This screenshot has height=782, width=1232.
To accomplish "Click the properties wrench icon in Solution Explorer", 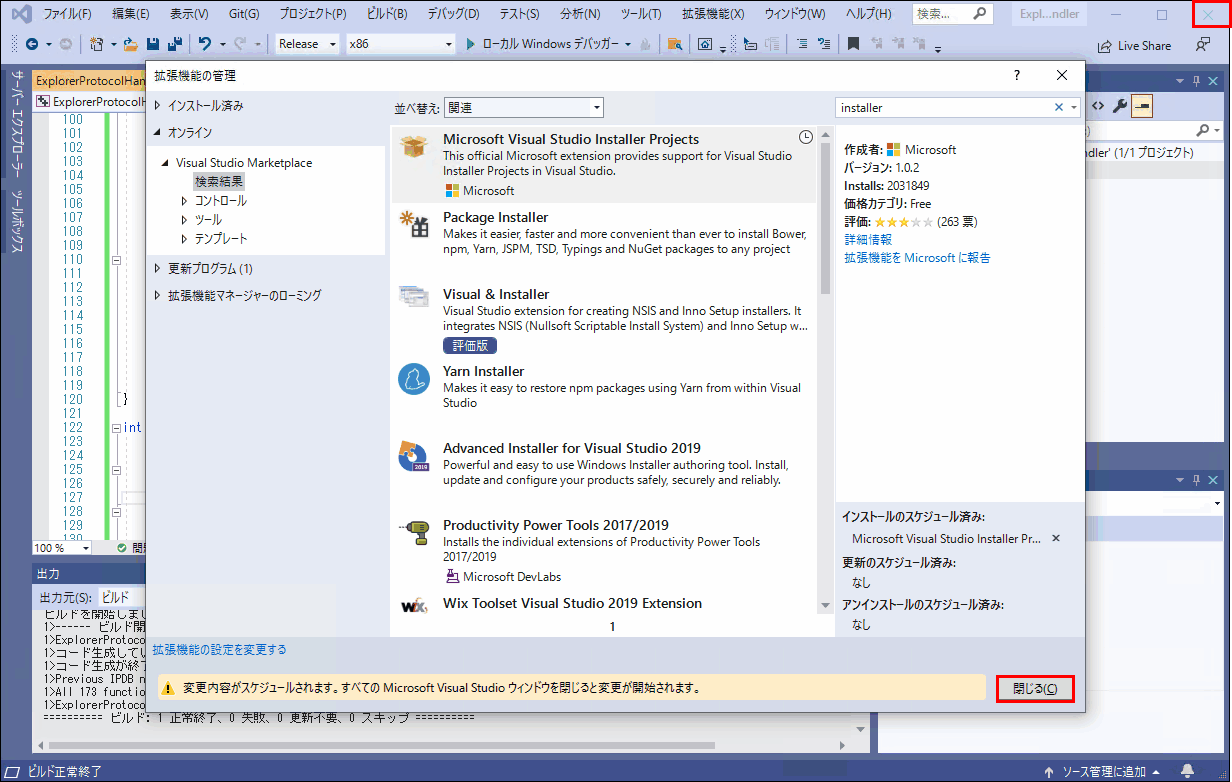I will [x=1120, y=106].
